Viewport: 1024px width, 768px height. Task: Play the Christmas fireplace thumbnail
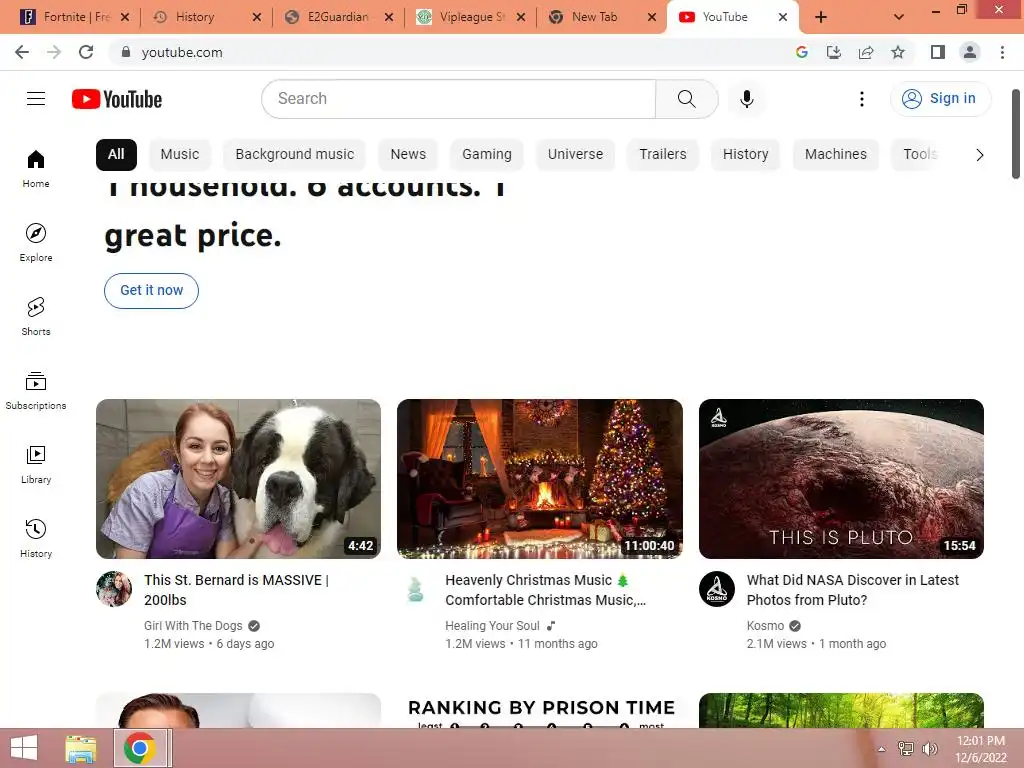540,479
